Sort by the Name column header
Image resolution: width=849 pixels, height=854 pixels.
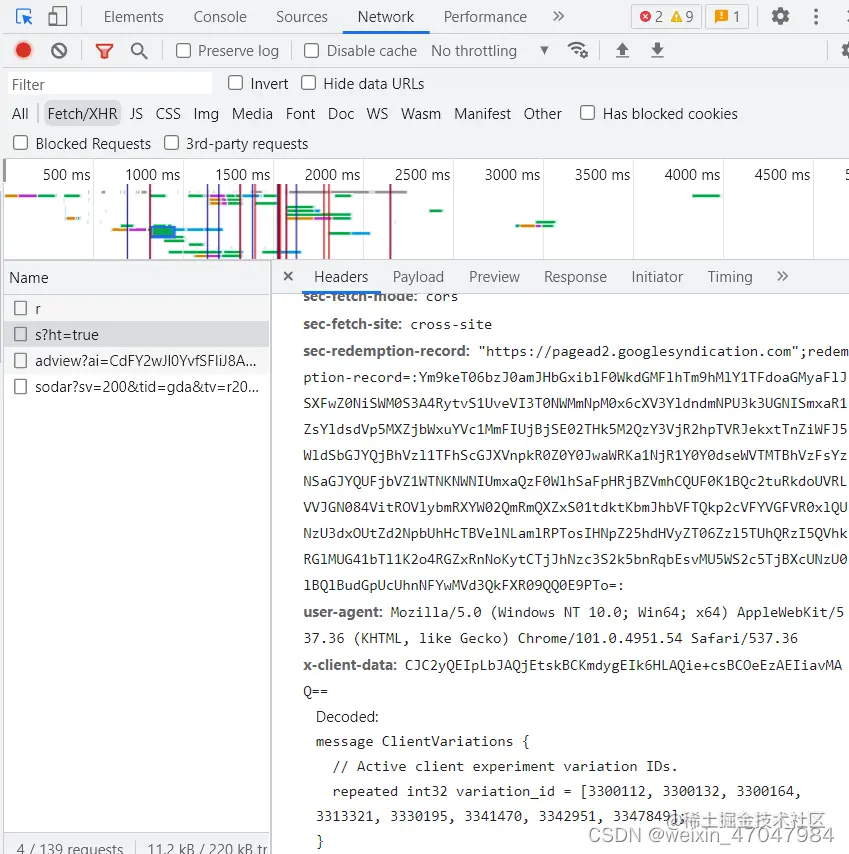pyautogui.click(x=137, y=278)
